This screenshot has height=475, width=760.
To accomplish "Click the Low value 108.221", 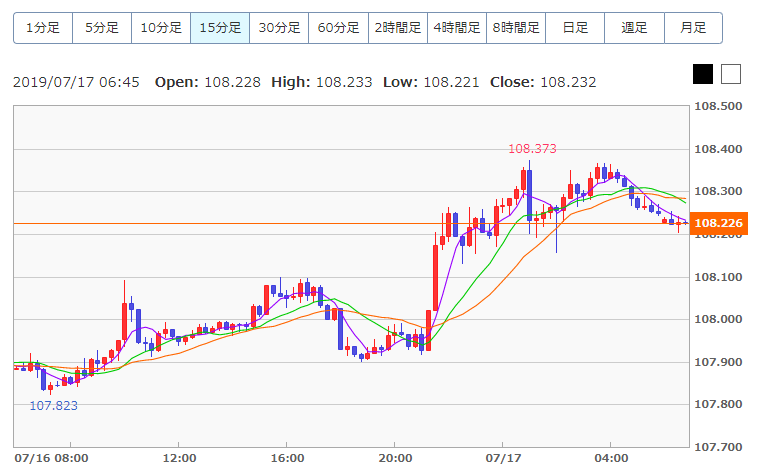I will (x=451, y=82).
